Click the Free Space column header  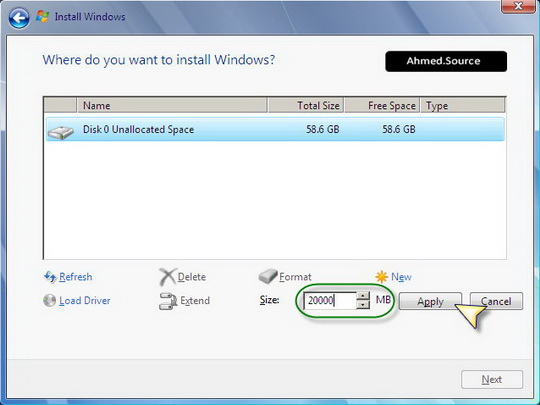click(383, 105)
